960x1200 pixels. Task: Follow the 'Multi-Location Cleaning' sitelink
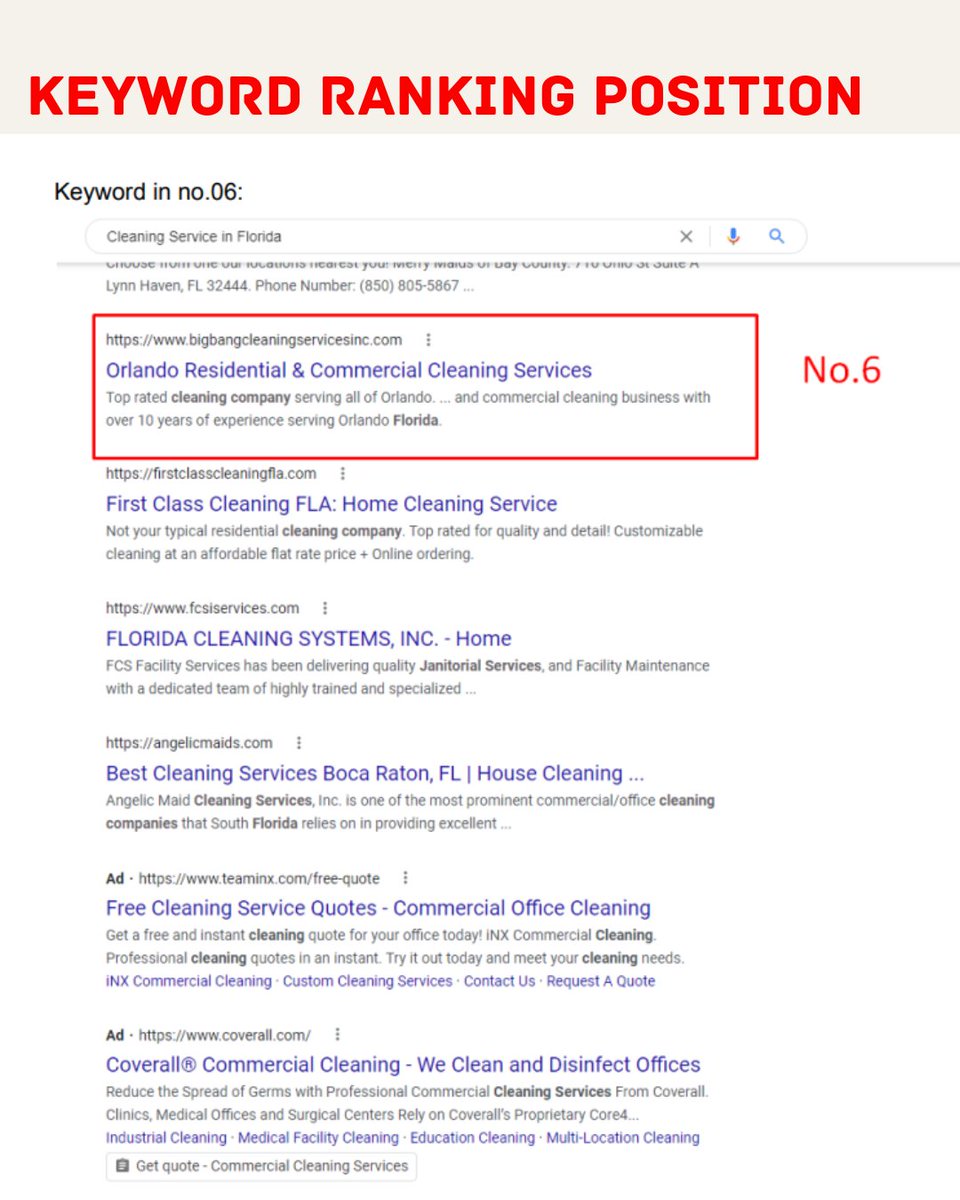623,1138
